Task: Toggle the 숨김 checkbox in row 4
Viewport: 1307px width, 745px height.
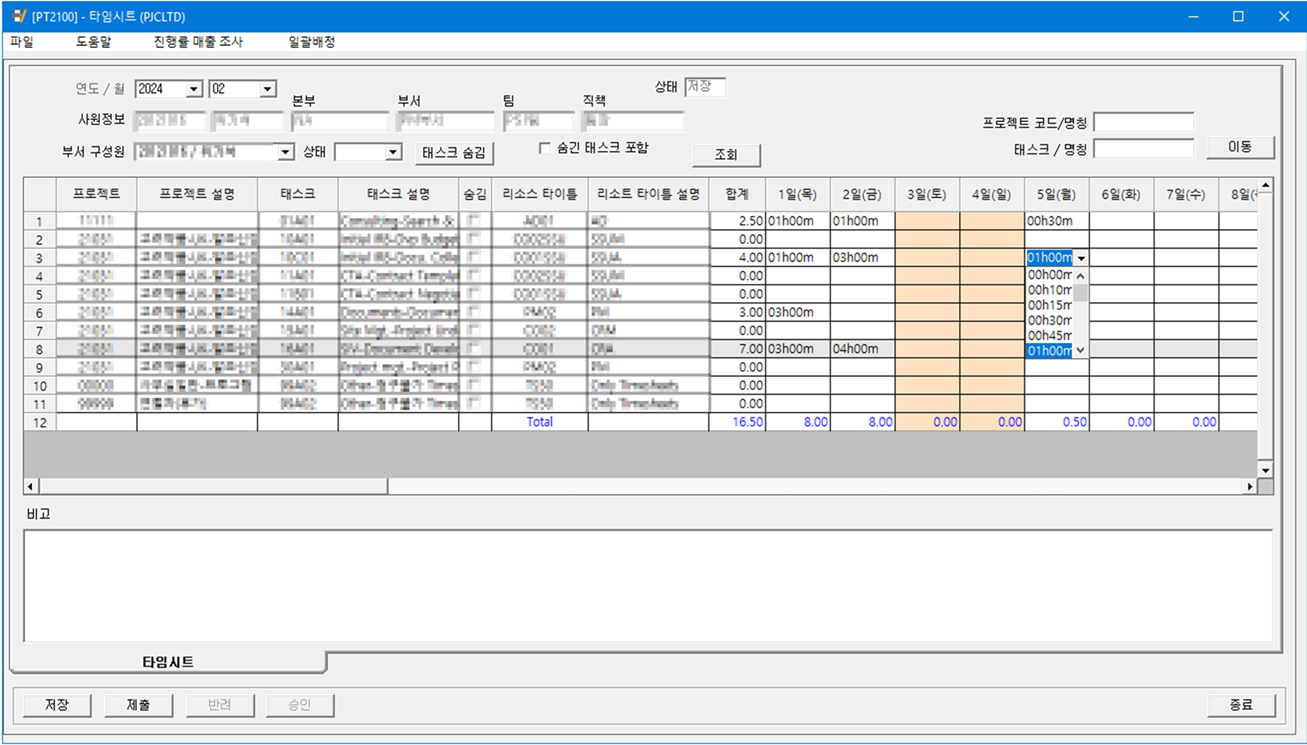Action: pos(475,276)
